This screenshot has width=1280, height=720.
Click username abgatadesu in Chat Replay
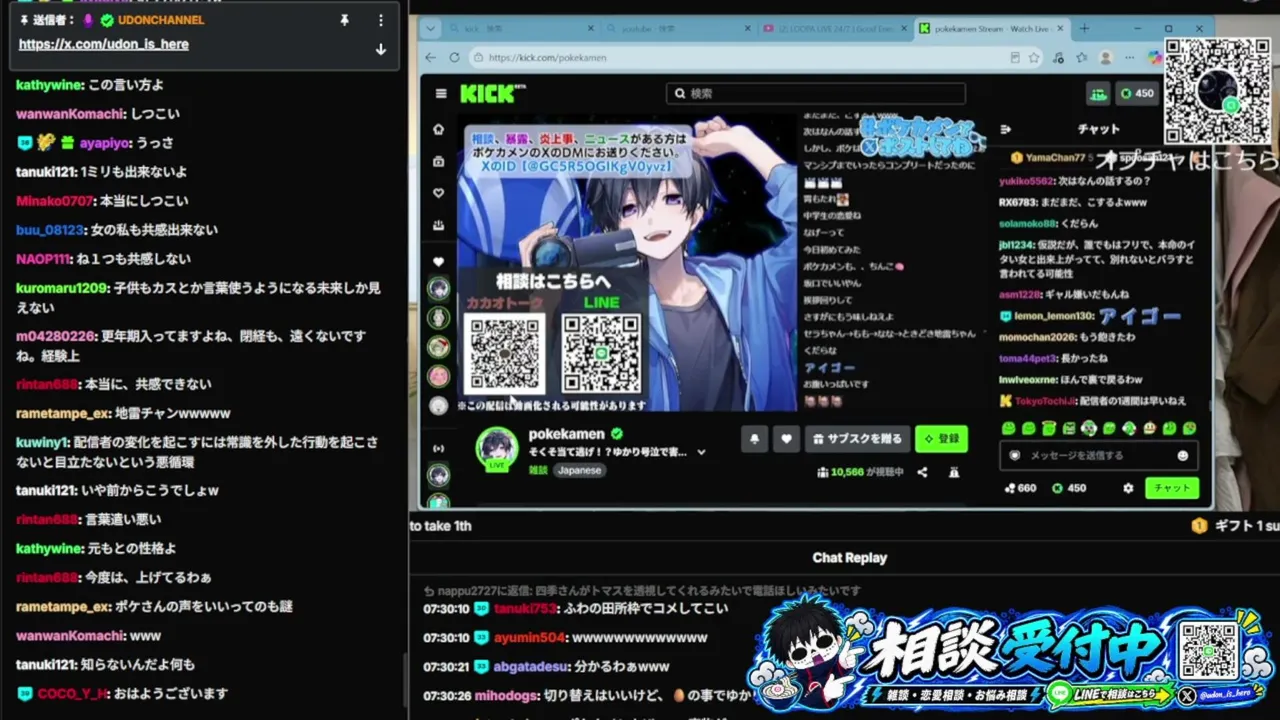click(532, 666)
